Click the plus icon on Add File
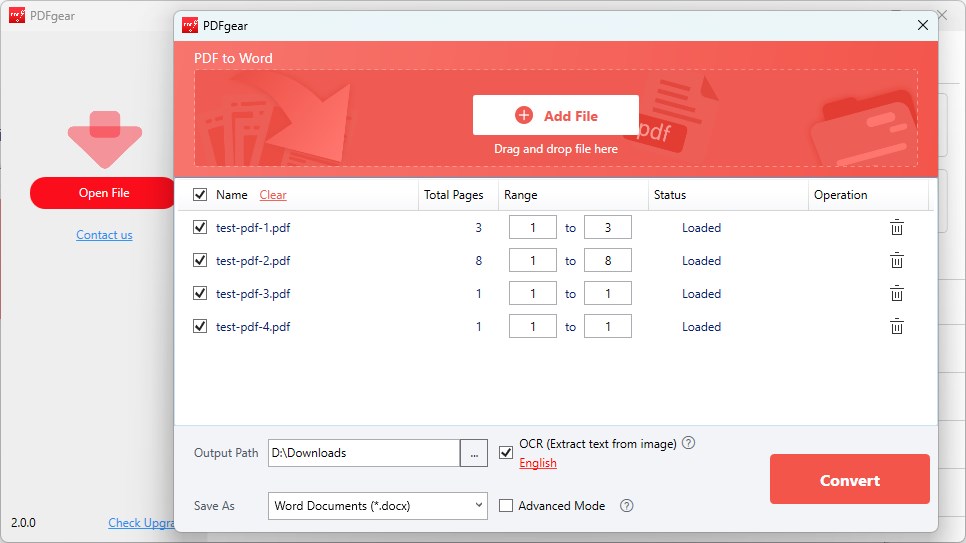Viewport: 966px width, 543px height. tap(524, 115)
